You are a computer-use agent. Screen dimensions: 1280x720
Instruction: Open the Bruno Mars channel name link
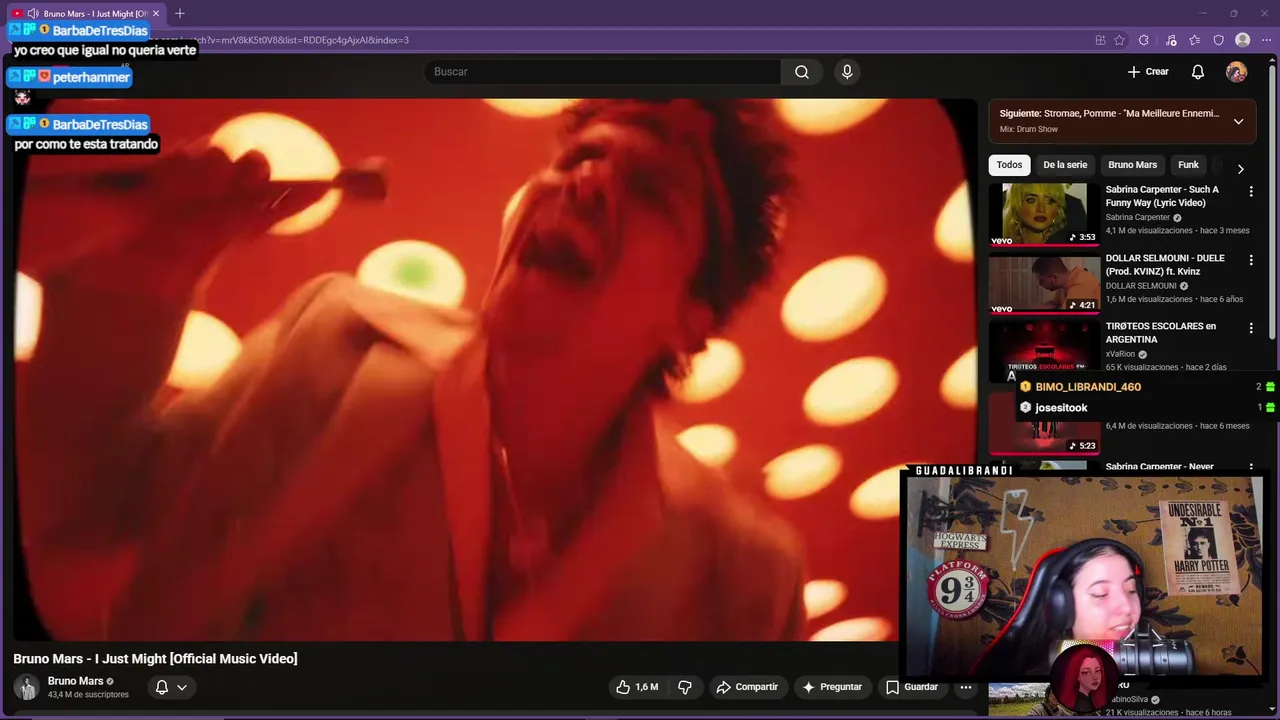(x=75, y=681)
